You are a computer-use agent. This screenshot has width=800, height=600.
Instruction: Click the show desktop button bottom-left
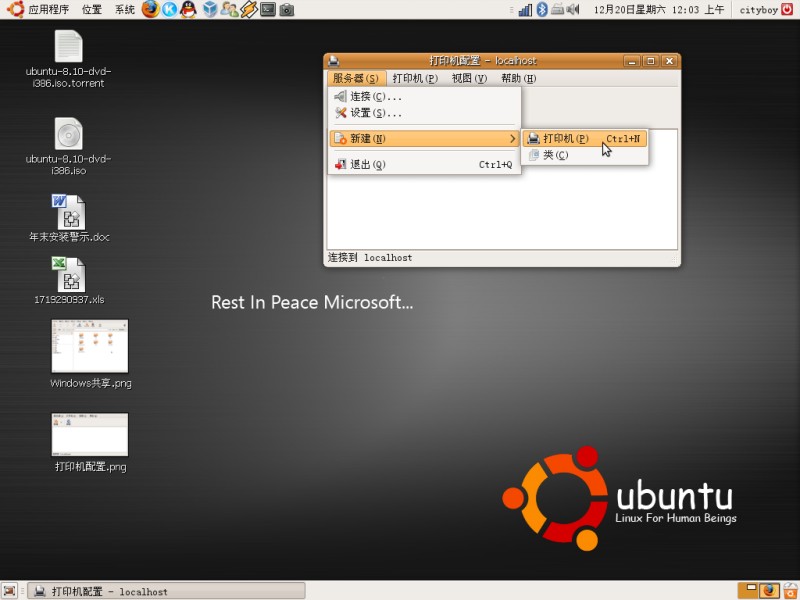pos(10,591)
